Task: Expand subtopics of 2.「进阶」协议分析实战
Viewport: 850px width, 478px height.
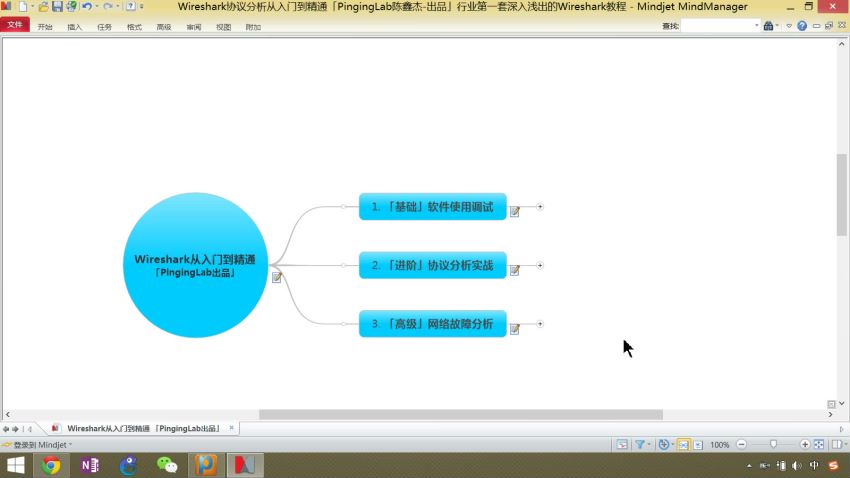Action: (x=540, y=265)
